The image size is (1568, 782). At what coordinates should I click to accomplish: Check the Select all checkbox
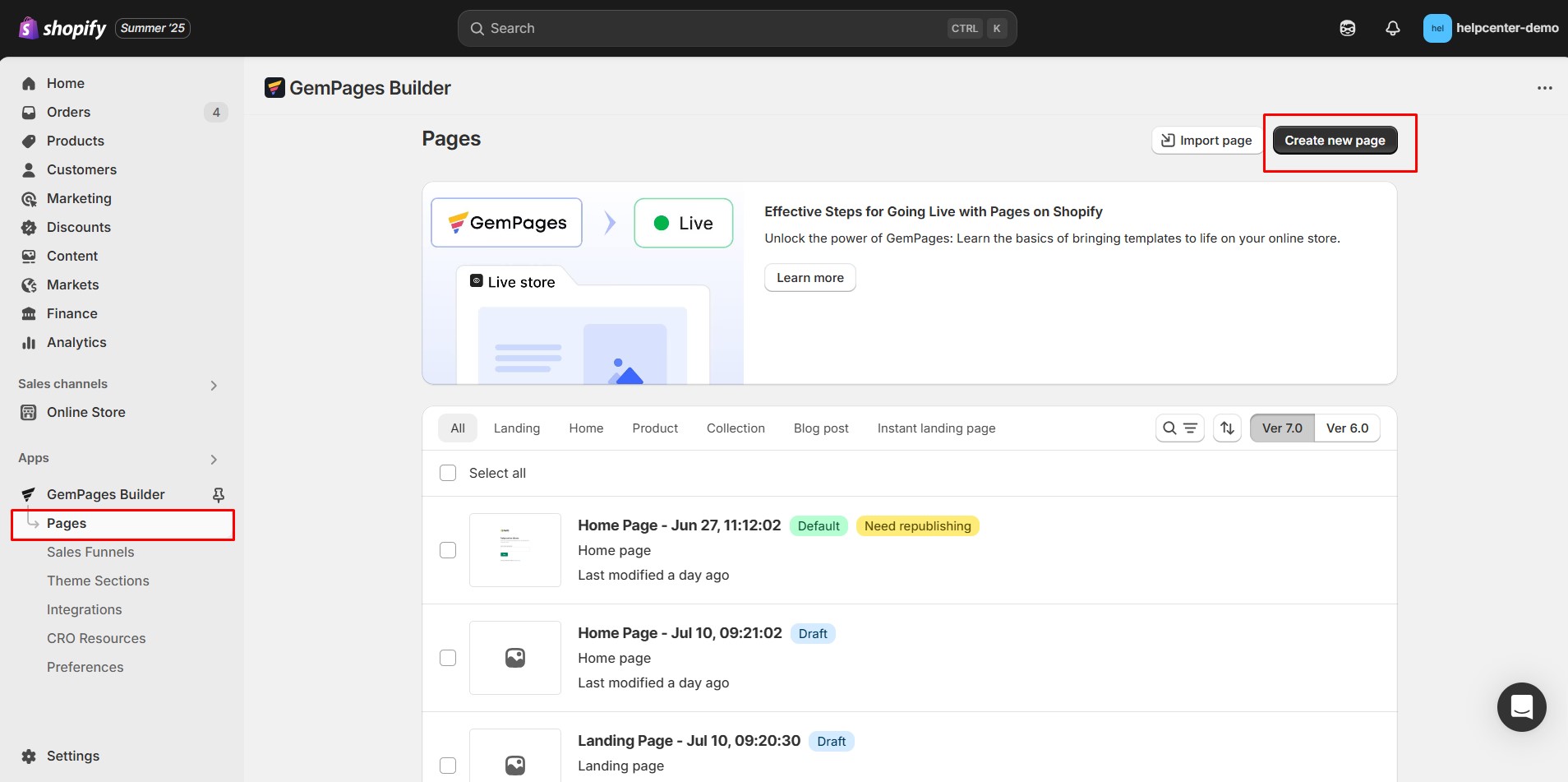point(449,473)
